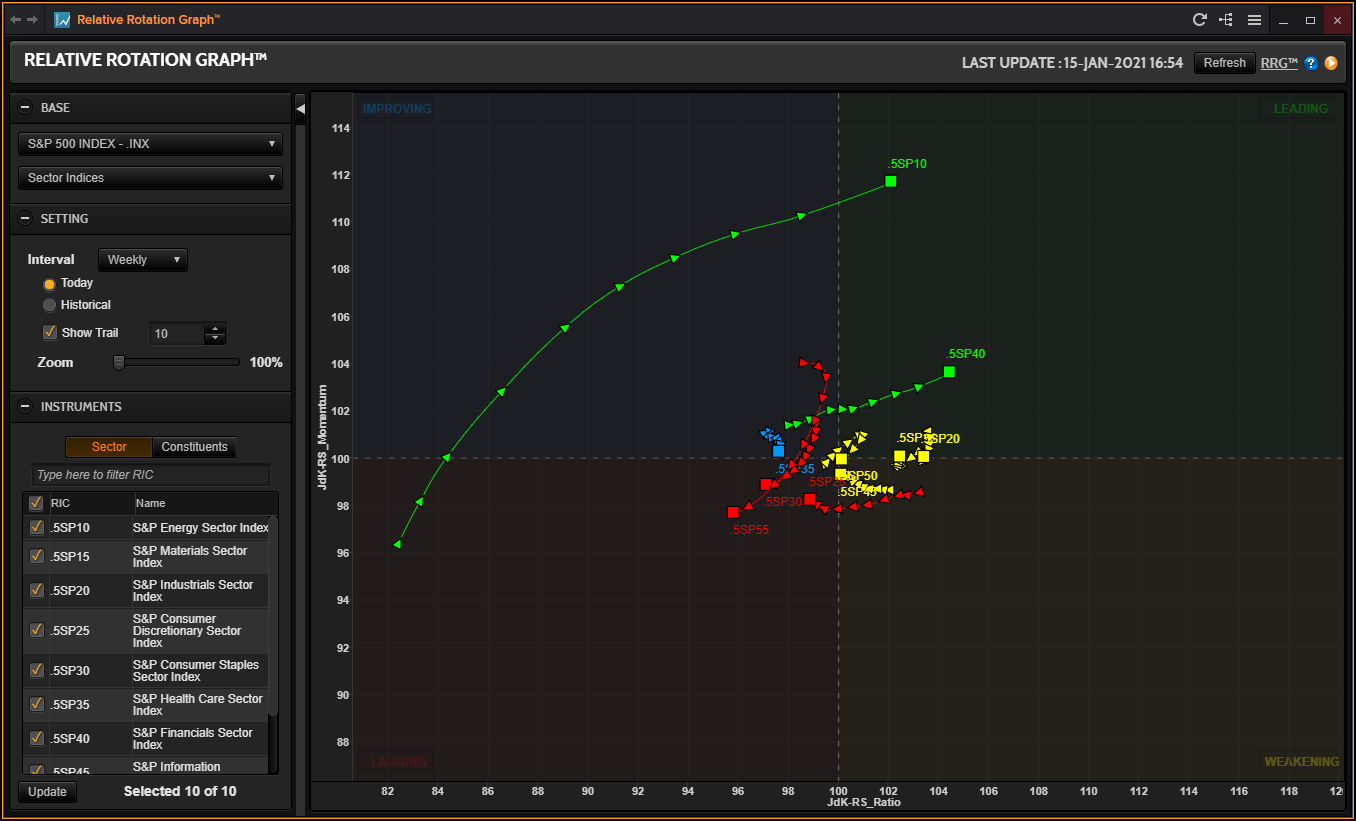Collapse the BASE section

tap(25, 107)
